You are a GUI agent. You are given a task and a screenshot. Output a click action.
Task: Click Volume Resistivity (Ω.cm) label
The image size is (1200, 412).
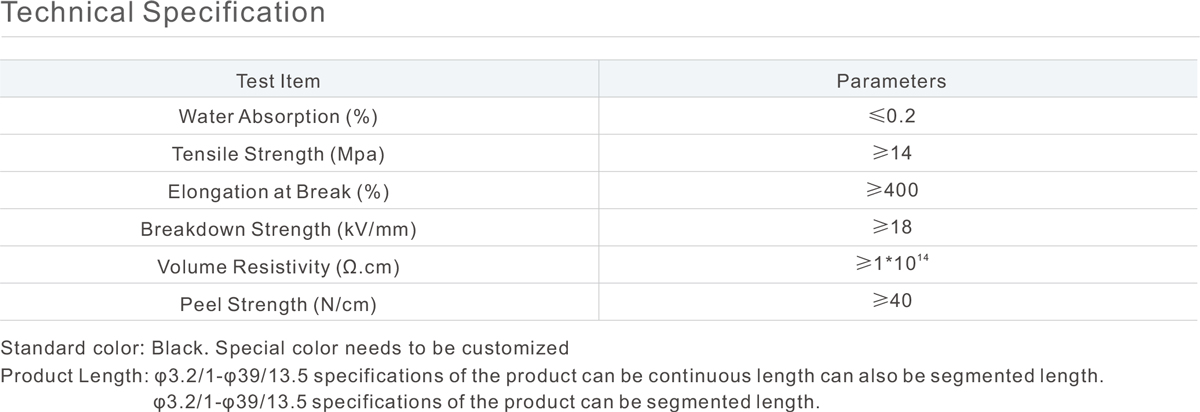tap(278, 267)
